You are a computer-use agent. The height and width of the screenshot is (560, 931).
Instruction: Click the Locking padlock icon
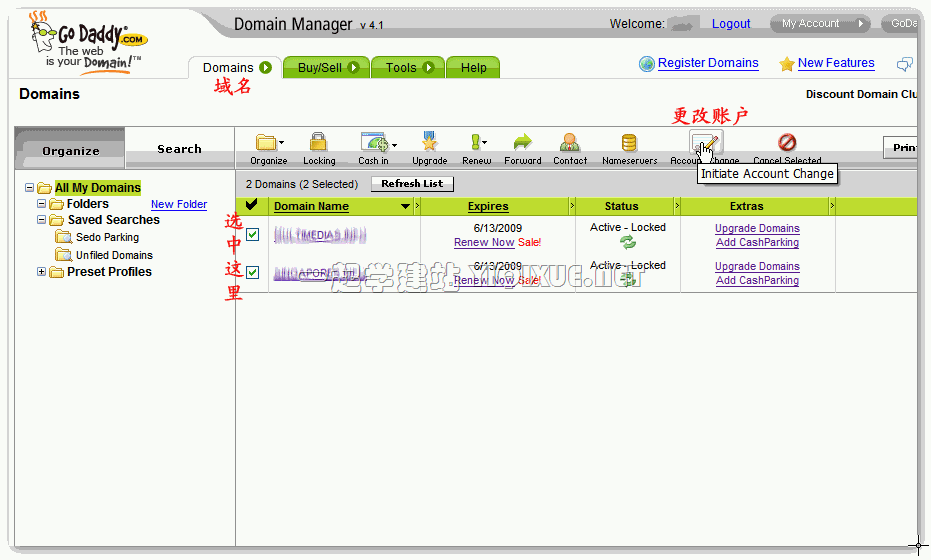click(318, 142)
